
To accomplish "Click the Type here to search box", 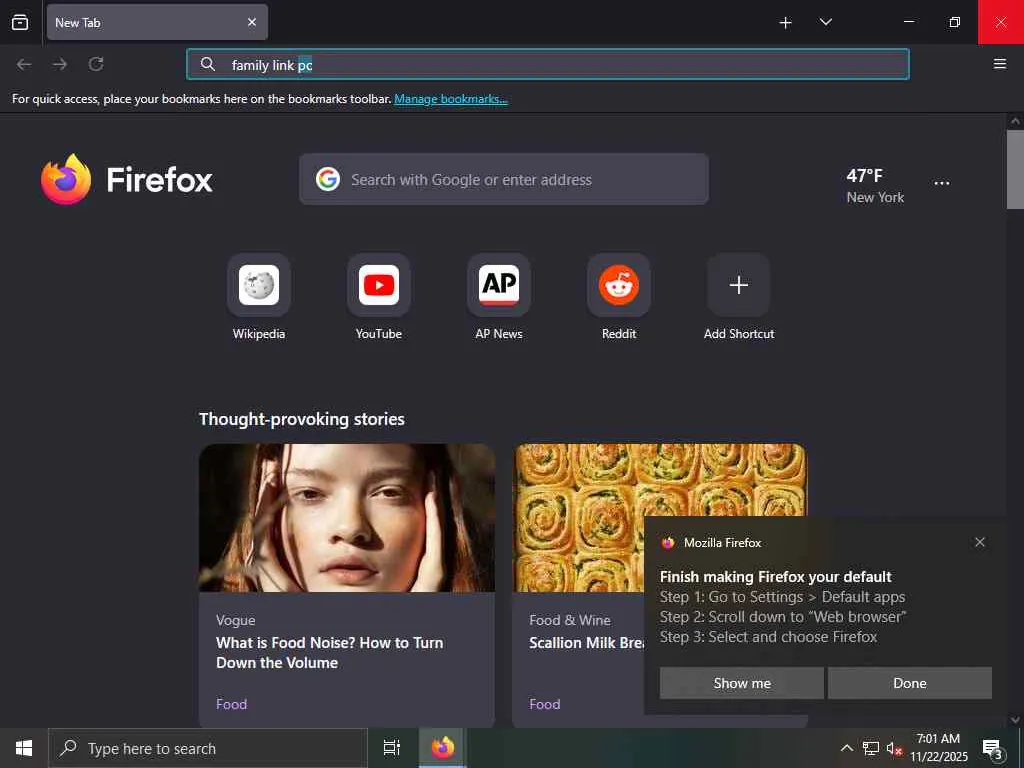I will coord(208,748).
